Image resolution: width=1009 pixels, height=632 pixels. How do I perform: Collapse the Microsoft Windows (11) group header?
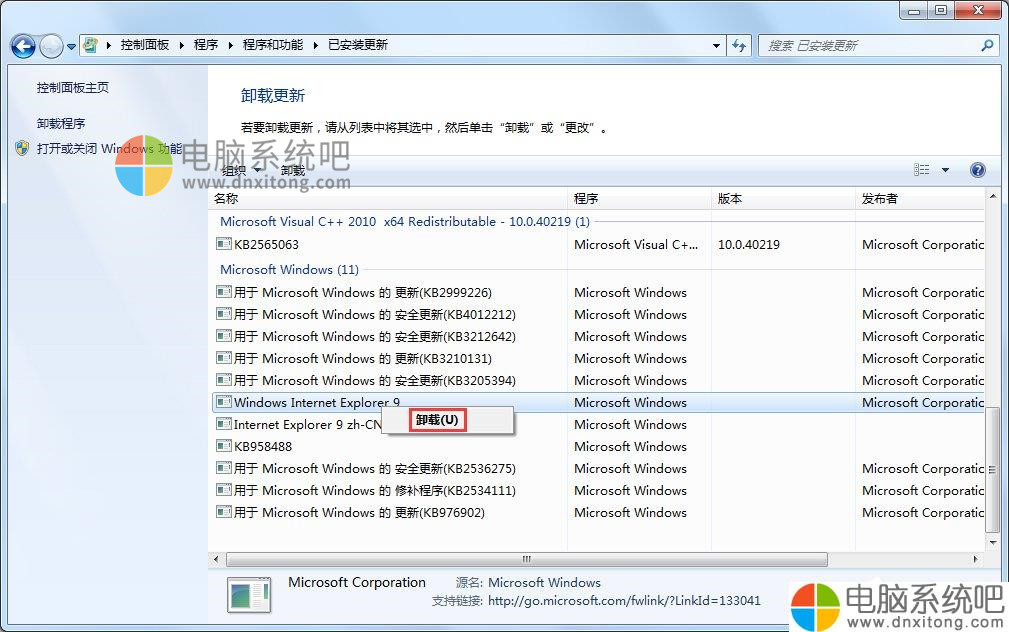pos(289,270)
